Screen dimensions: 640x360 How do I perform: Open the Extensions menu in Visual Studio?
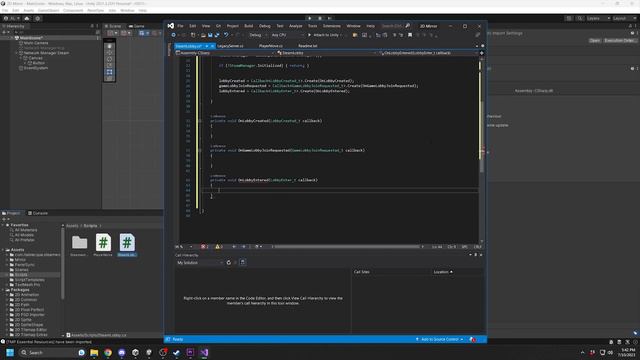[x=331, y=26]
